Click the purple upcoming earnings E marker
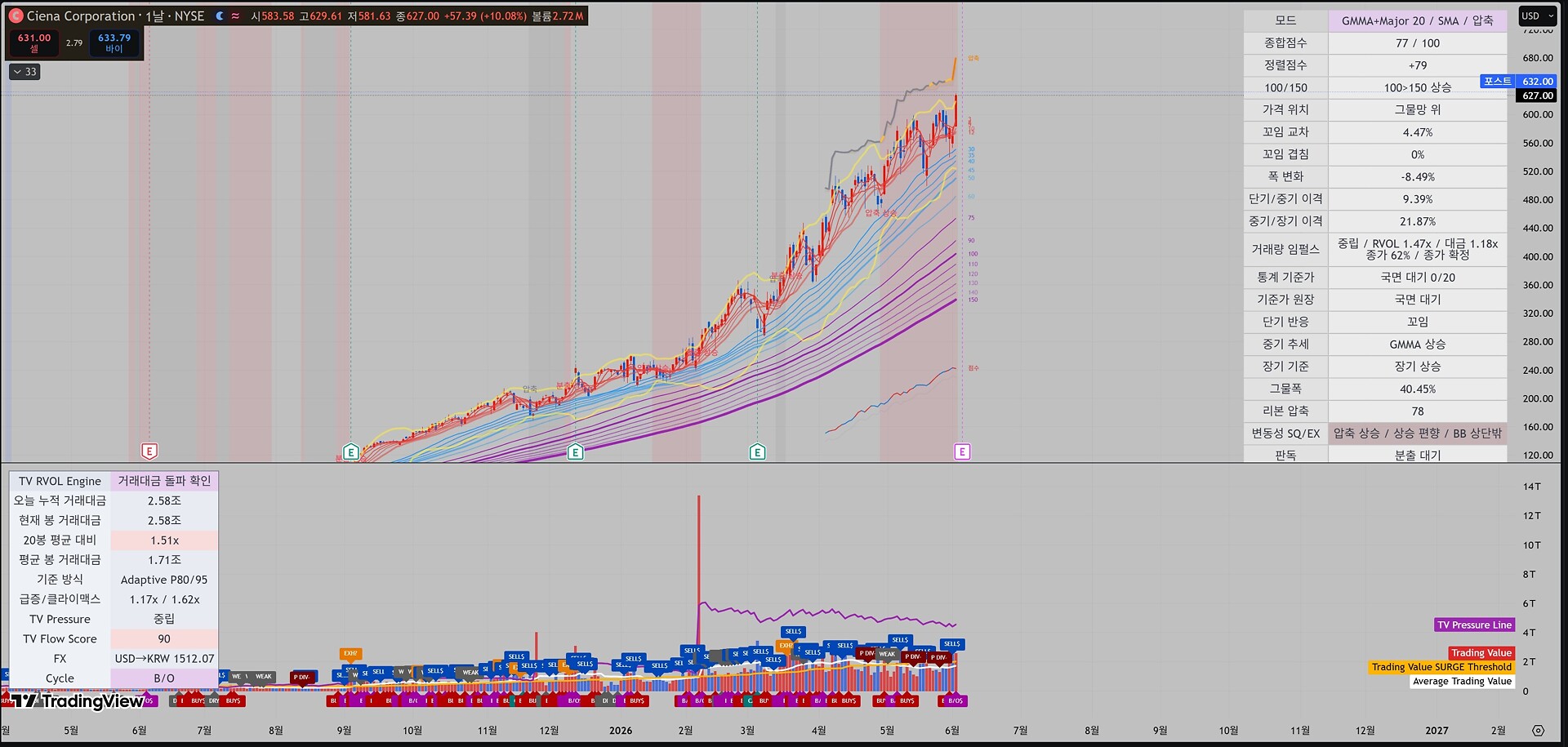 962,451
